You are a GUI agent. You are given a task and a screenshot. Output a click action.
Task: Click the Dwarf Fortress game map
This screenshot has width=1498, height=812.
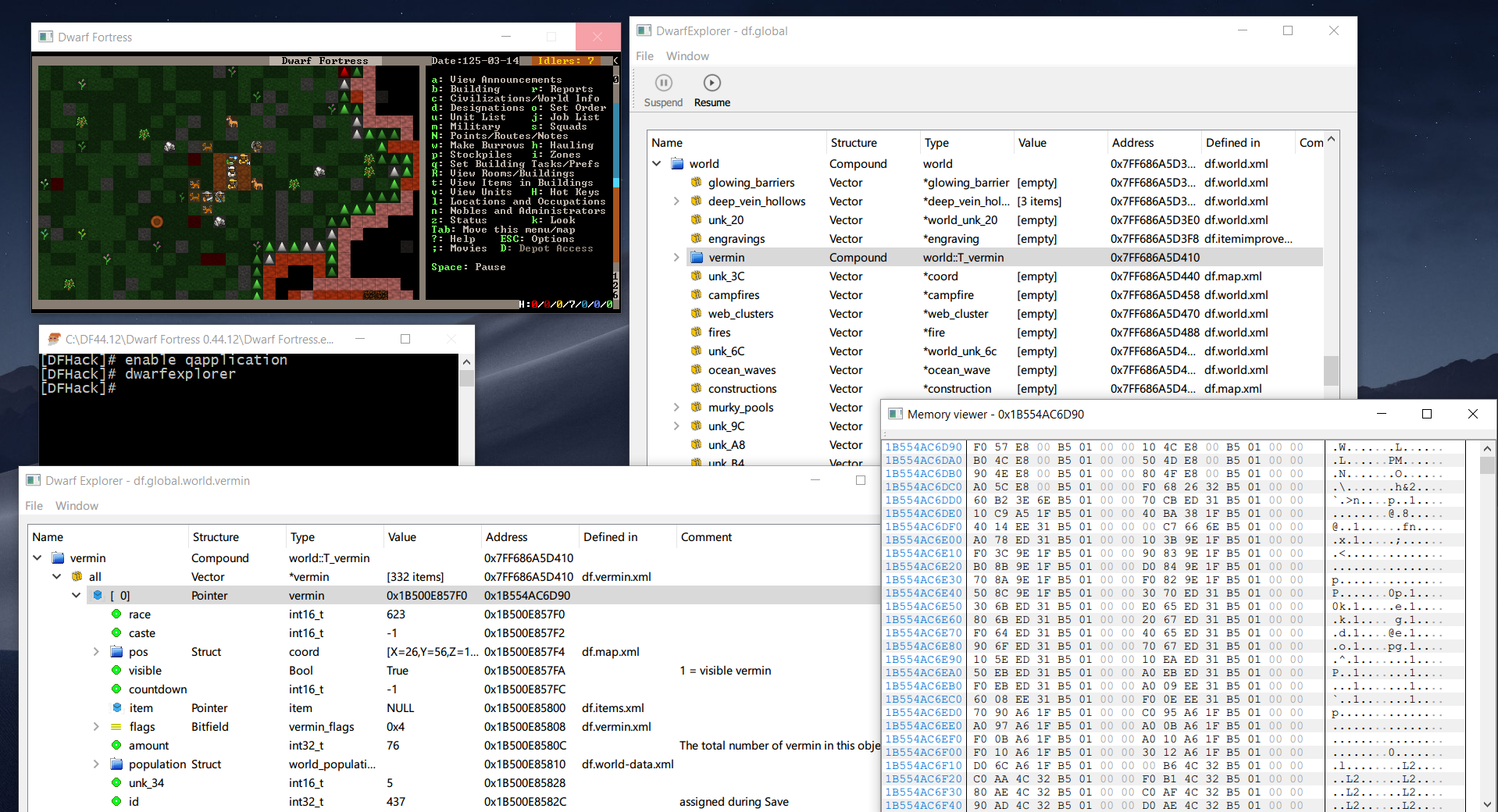(228, 182)
